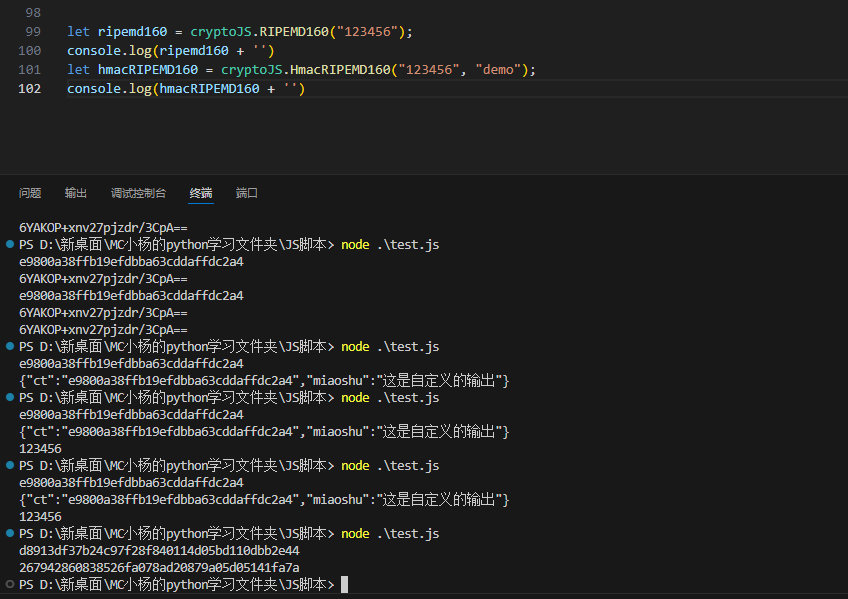Select line number 102 in the gutter
Screen dimensions: 848x599
[x=30, y=89]
